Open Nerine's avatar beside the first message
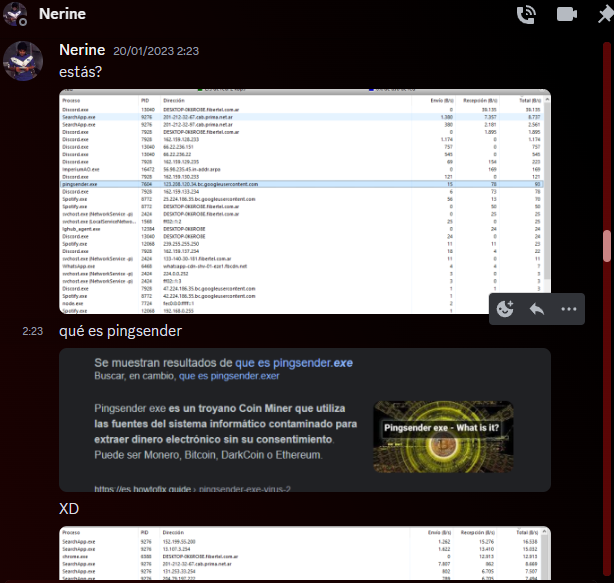 pos(23,62)
